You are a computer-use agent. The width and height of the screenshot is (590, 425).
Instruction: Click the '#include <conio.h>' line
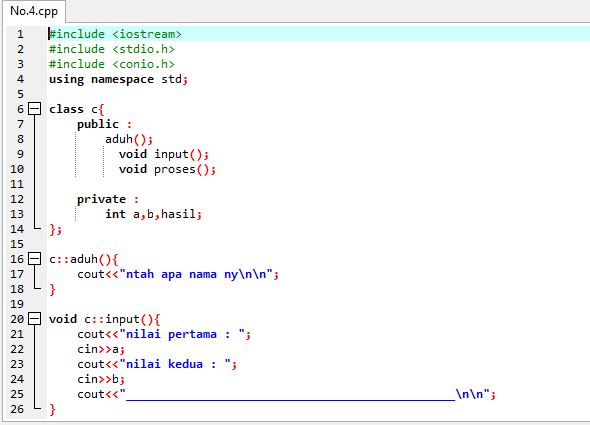coord(112,64)
